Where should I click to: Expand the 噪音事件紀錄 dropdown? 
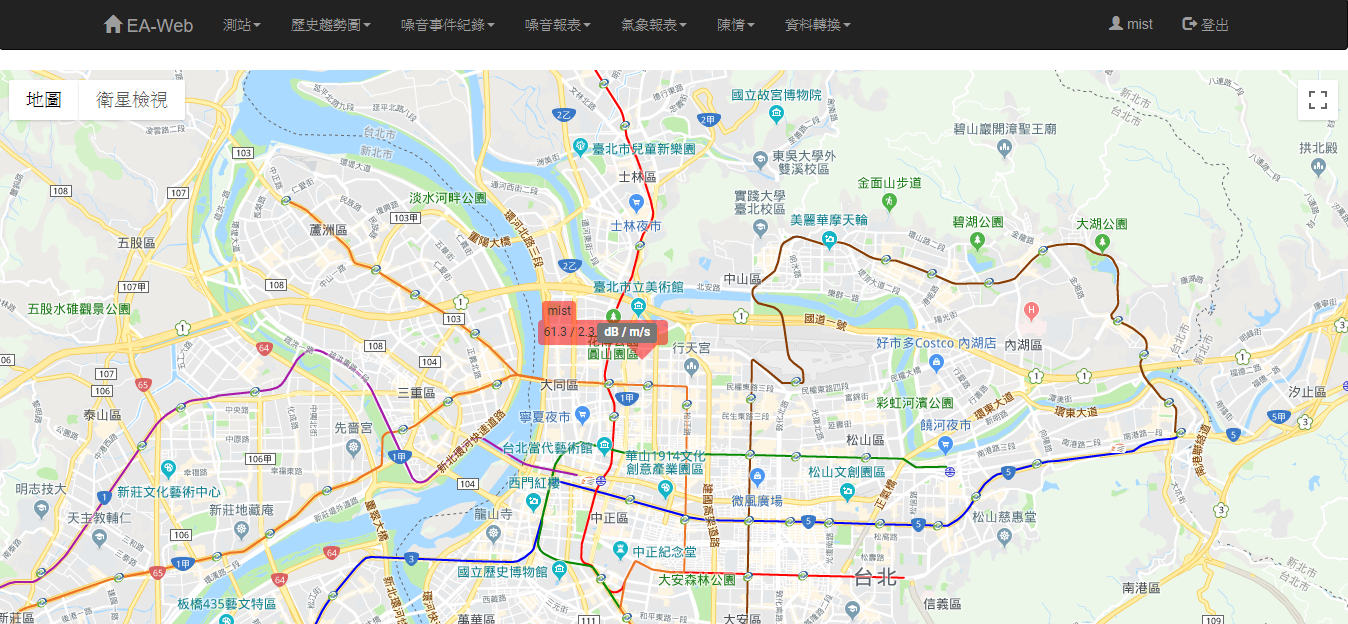coord(447,25)
